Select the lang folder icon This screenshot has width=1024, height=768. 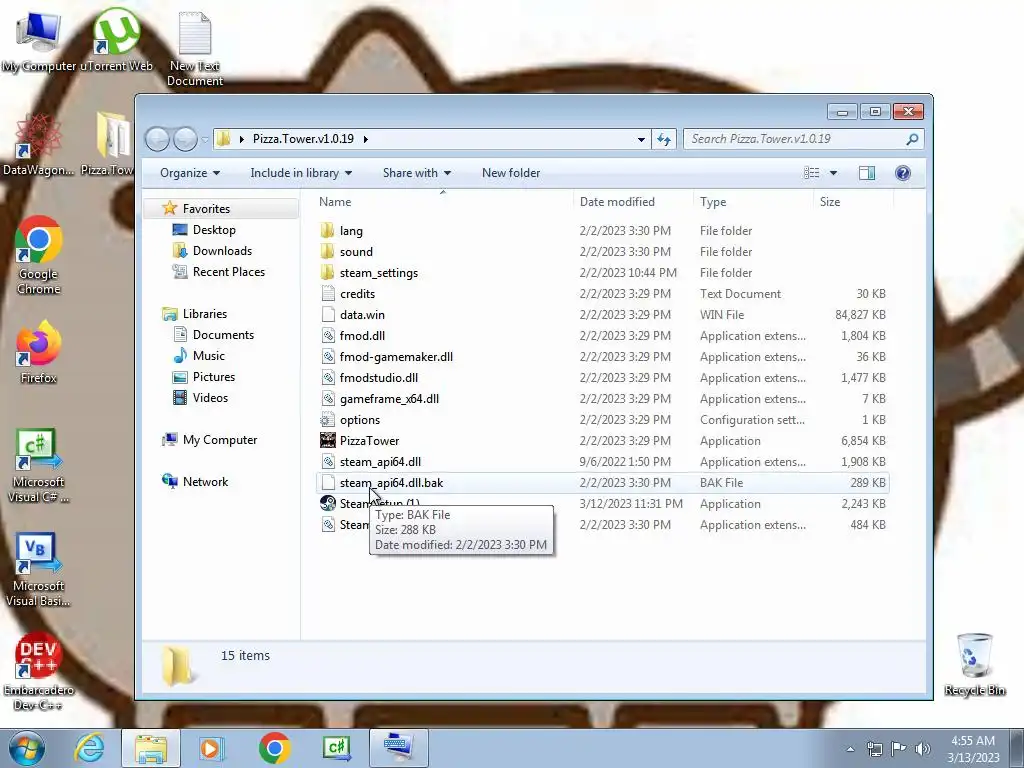(x=328, y=231)
